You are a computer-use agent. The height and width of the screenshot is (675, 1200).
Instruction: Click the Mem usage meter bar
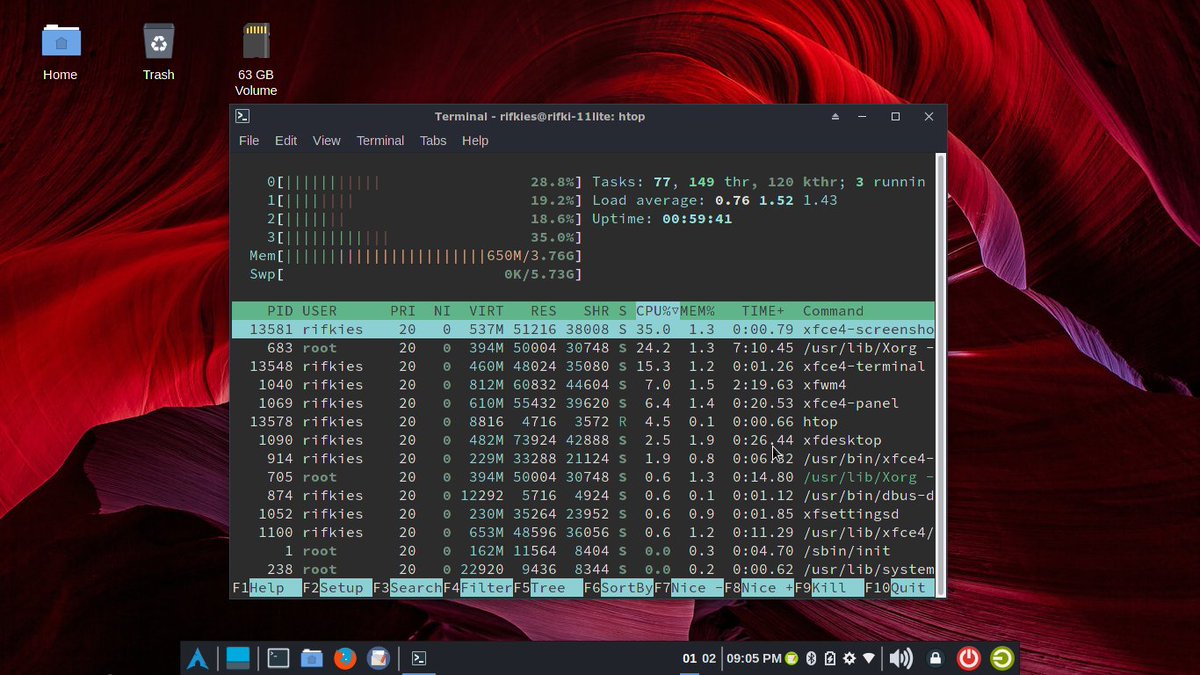coord(416,256)
